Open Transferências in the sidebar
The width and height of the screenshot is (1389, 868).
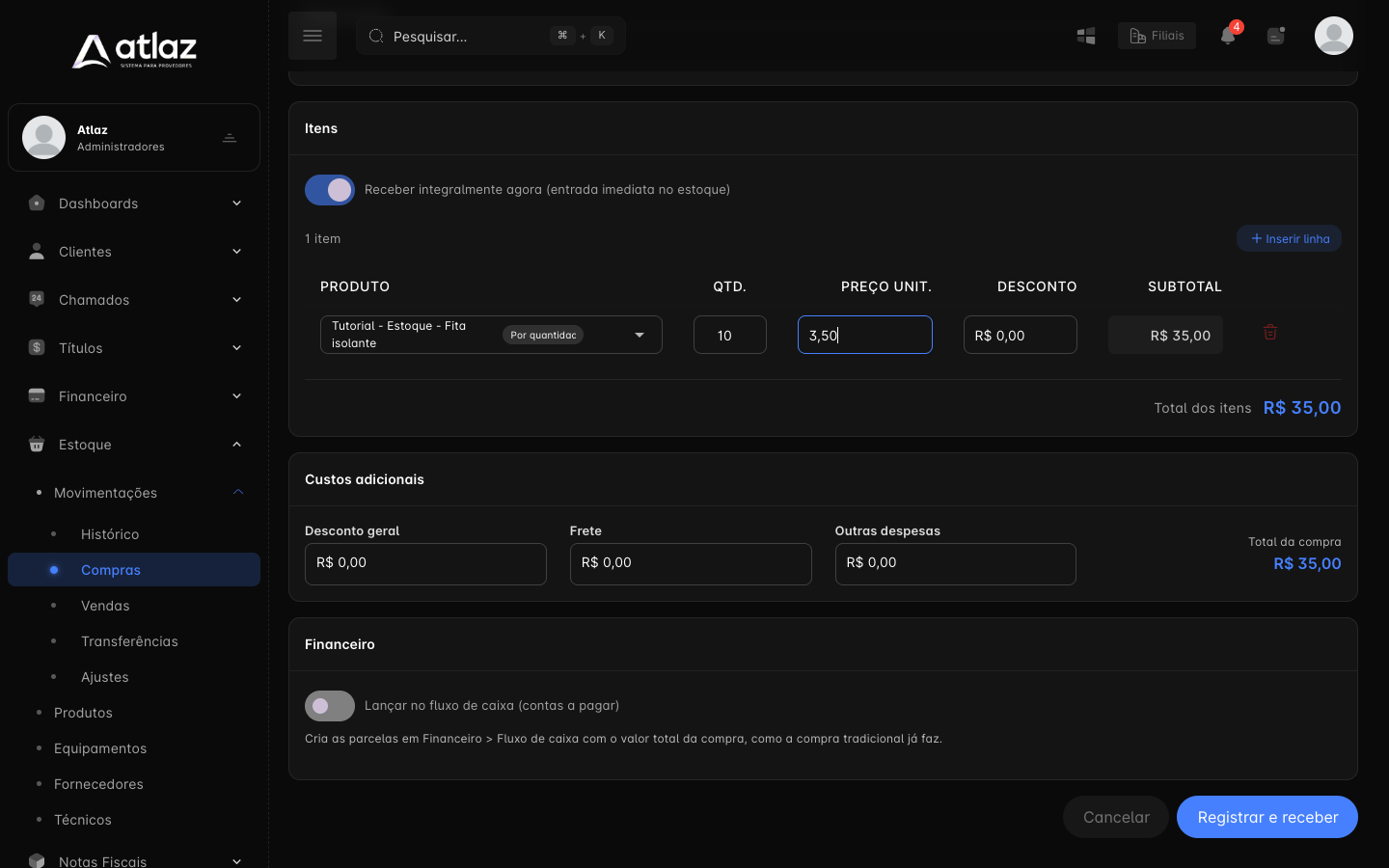pos(129,641)
